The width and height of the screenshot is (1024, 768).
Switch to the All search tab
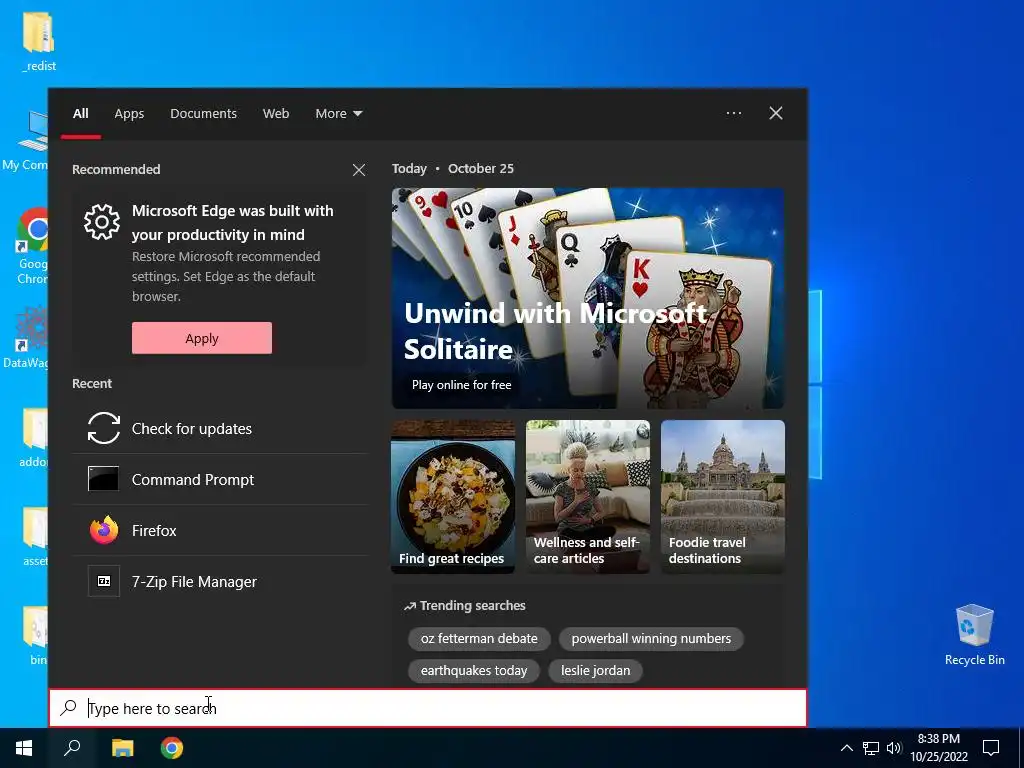point(80,114)
